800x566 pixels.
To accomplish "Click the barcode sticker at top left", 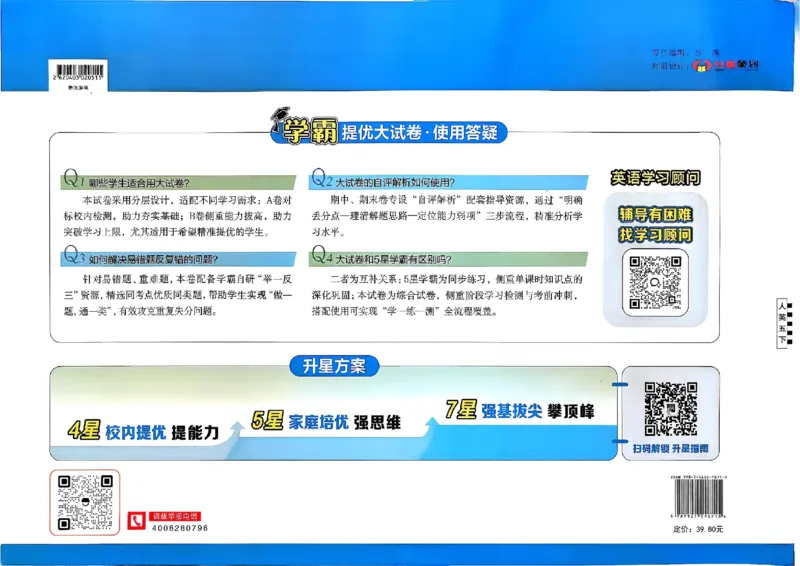I will click(x=78, y=75).
